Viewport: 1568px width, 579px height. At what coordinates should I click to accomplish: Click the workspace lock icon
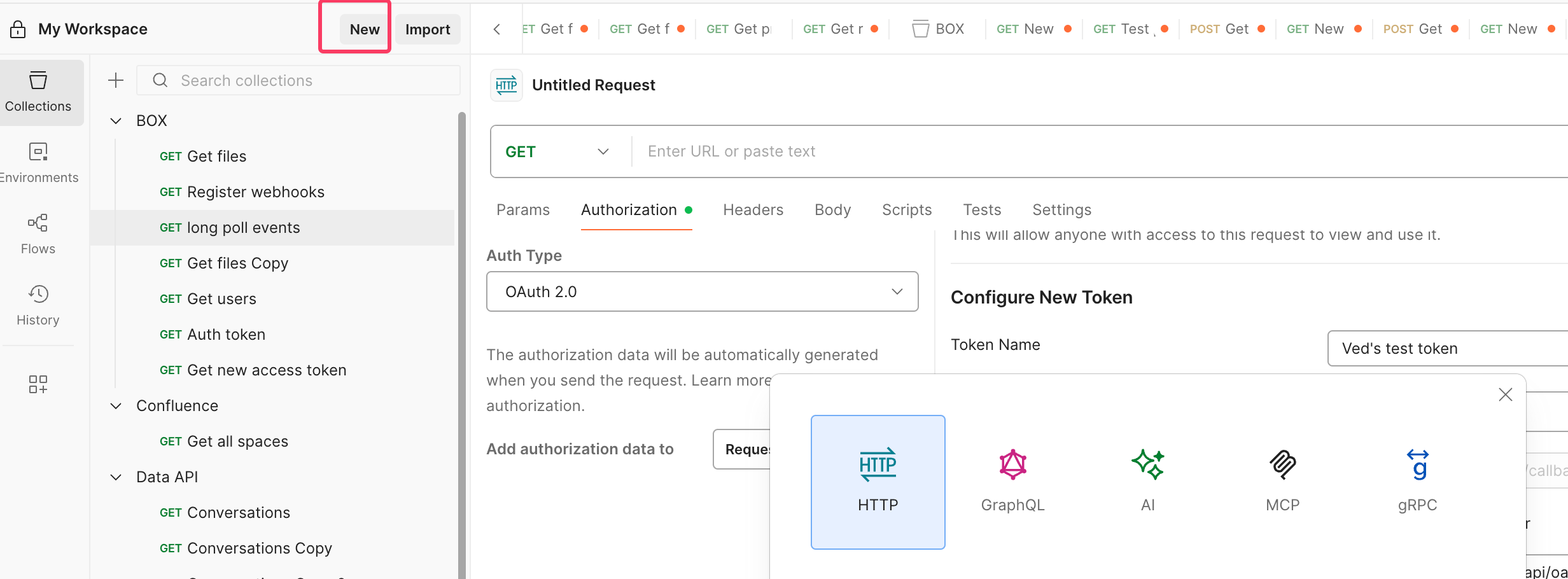(x=18, y=29)
